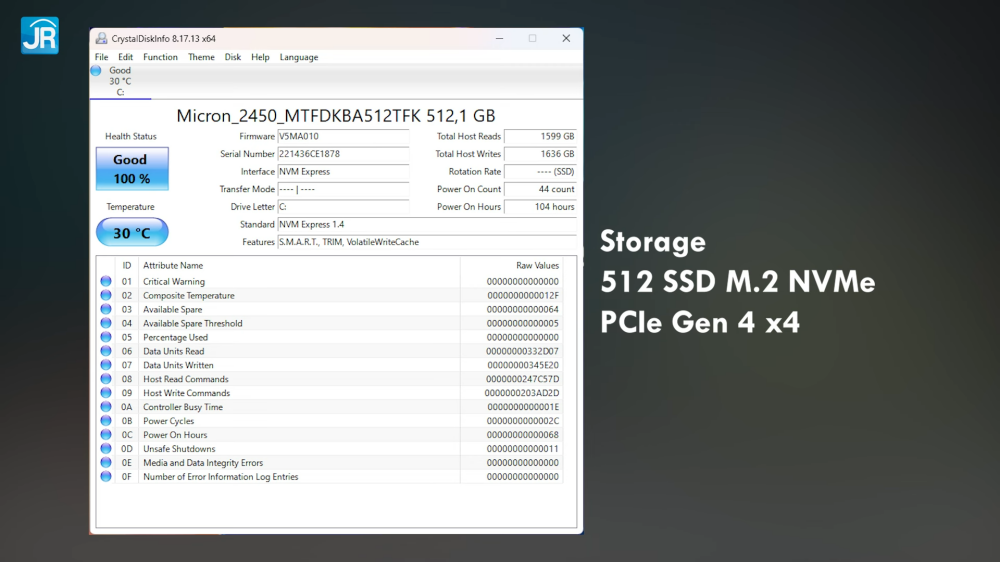Click raw value 0000000000012F
The height and width of the screenshot is (562, 1000).
pos(523,295)
